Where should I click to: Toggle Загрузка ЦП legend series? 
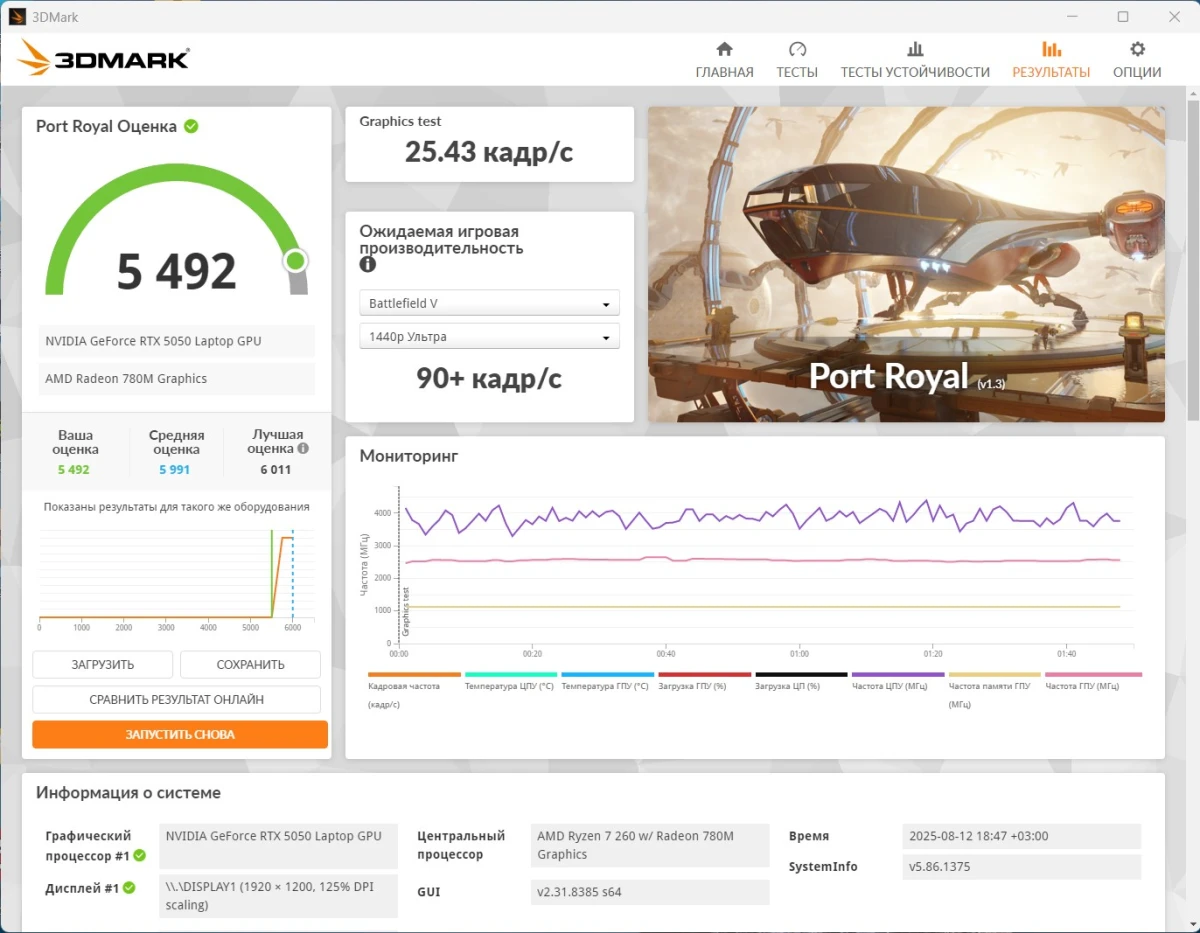(x=801, y=681)
